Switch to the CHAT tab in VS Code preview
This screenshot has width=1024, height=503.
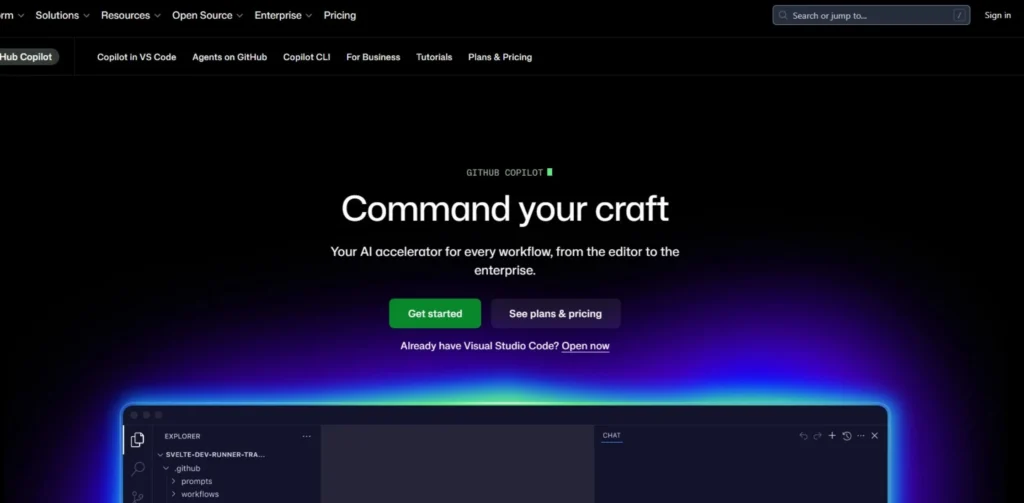tap(612, 436)
